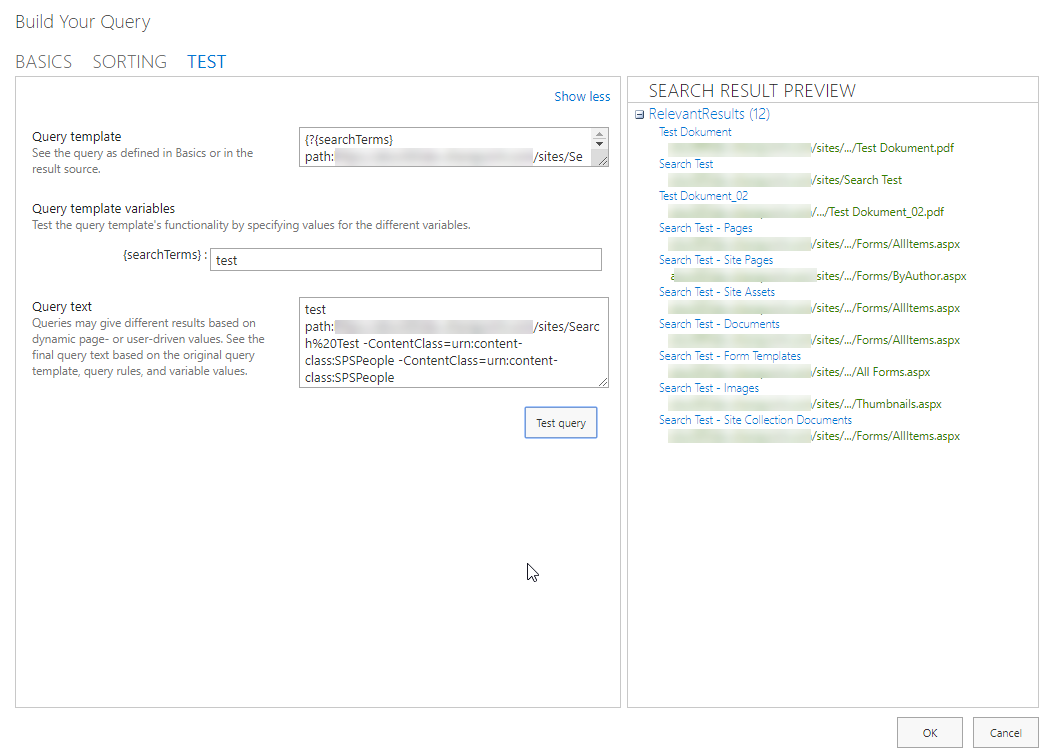Switch to the SORTING tab
Screen dimensions: 1054x756
[x=130, y=62]
